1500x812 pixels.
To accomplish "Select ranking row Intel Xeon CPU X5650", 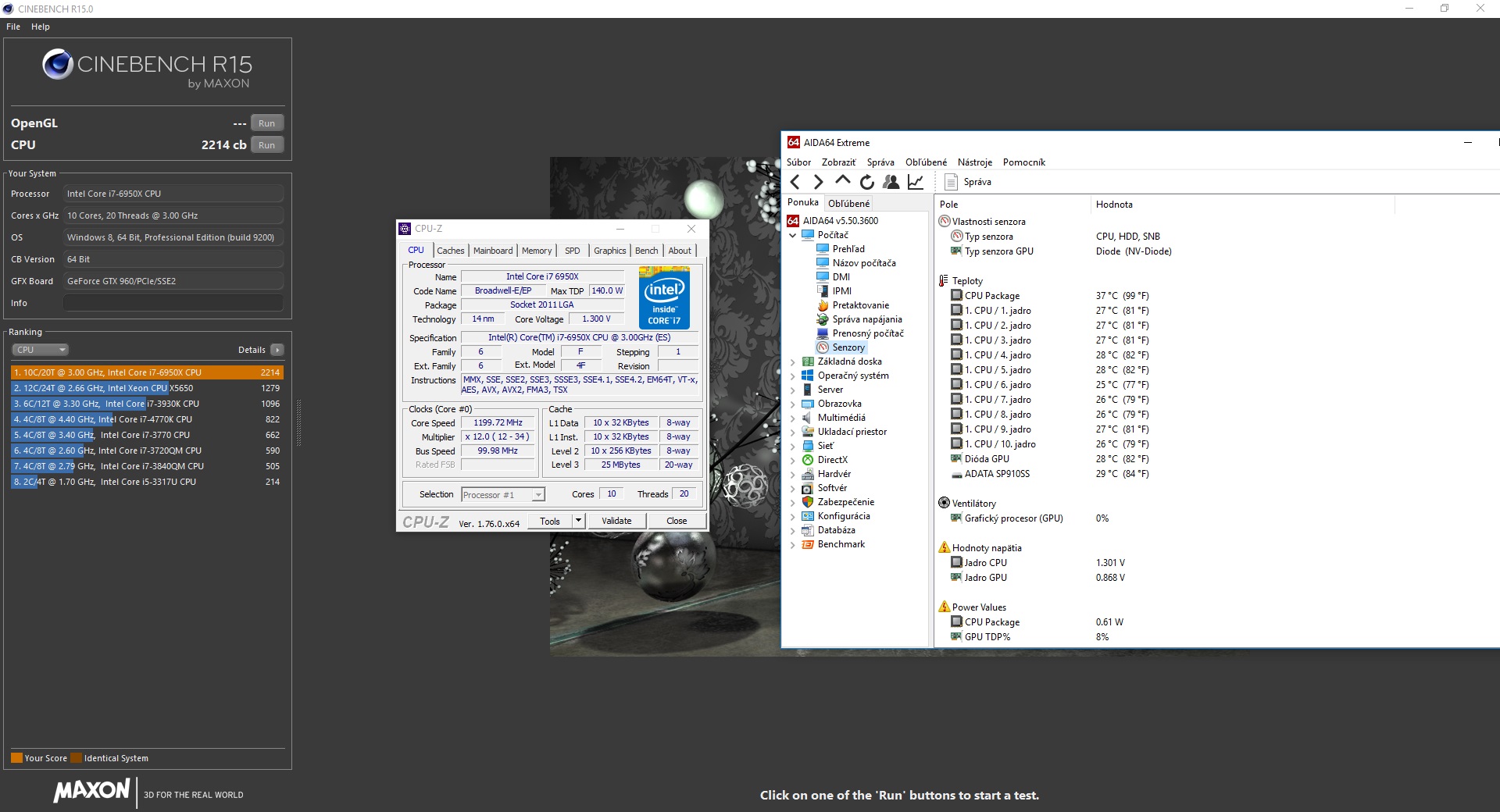I will [x=147, y=388].
